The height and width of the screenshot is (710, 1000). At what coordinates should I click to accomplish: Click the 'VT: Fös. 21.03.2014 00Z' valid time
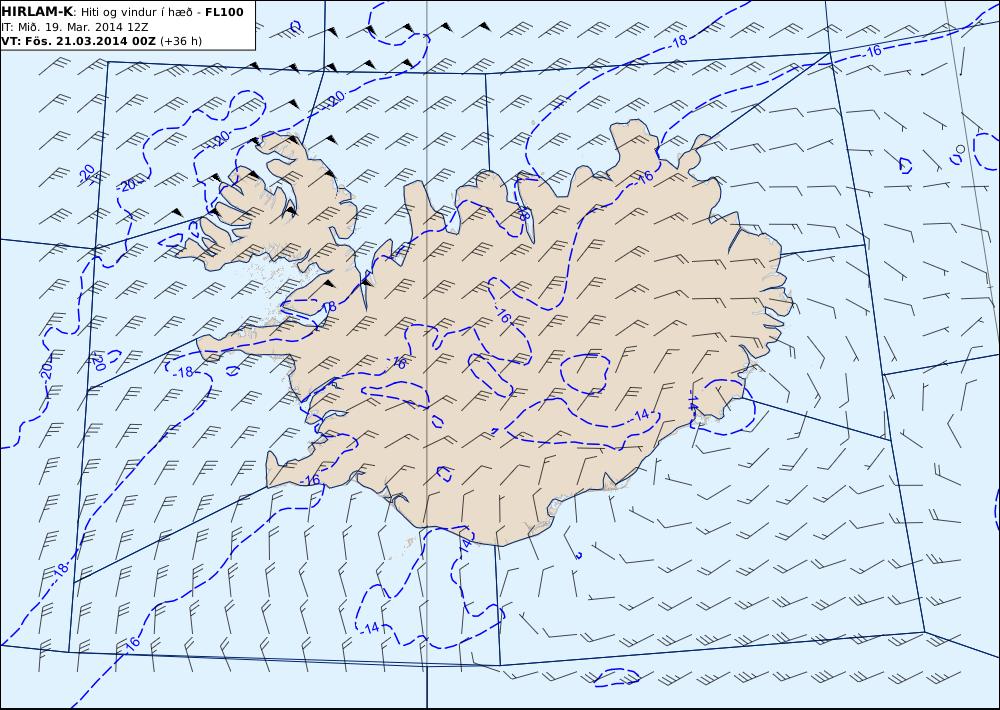79,41
